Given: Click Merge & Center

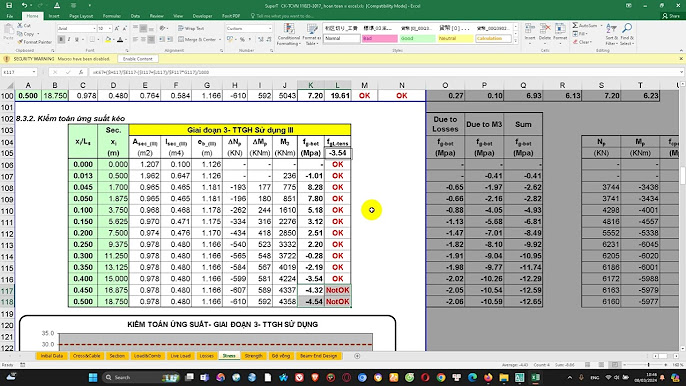Looking at the screenshot, I should [x=196, y=39].
